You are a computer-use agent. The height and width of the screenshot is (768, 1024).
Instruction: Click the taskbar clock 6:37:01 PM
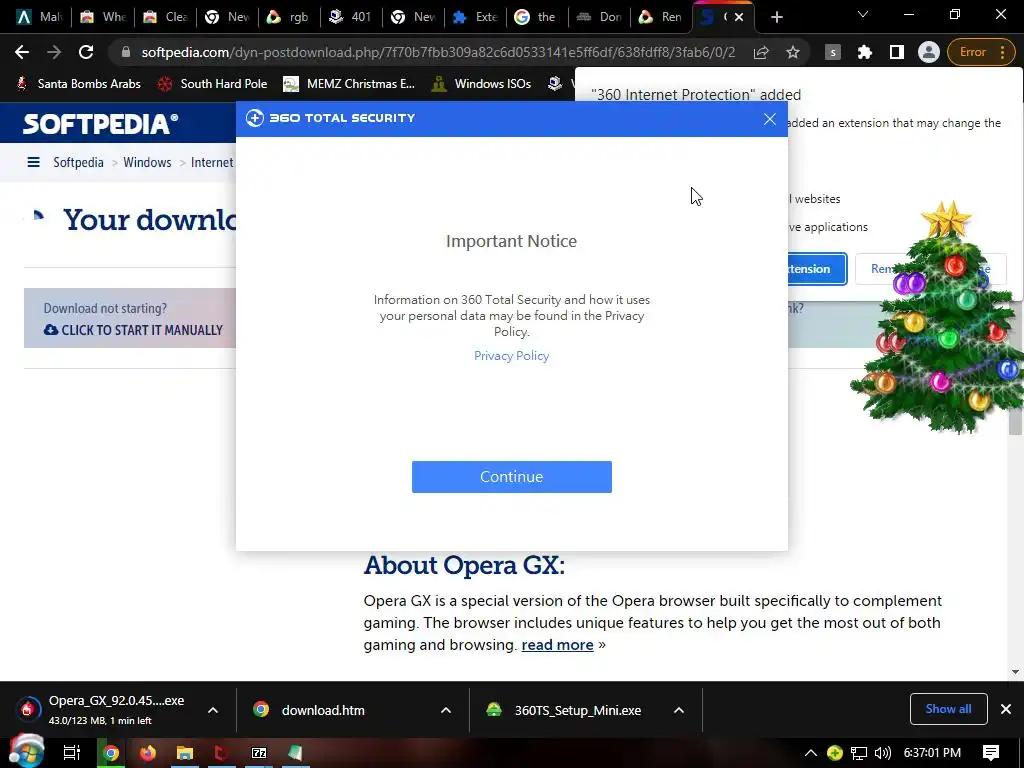point(932,753)
